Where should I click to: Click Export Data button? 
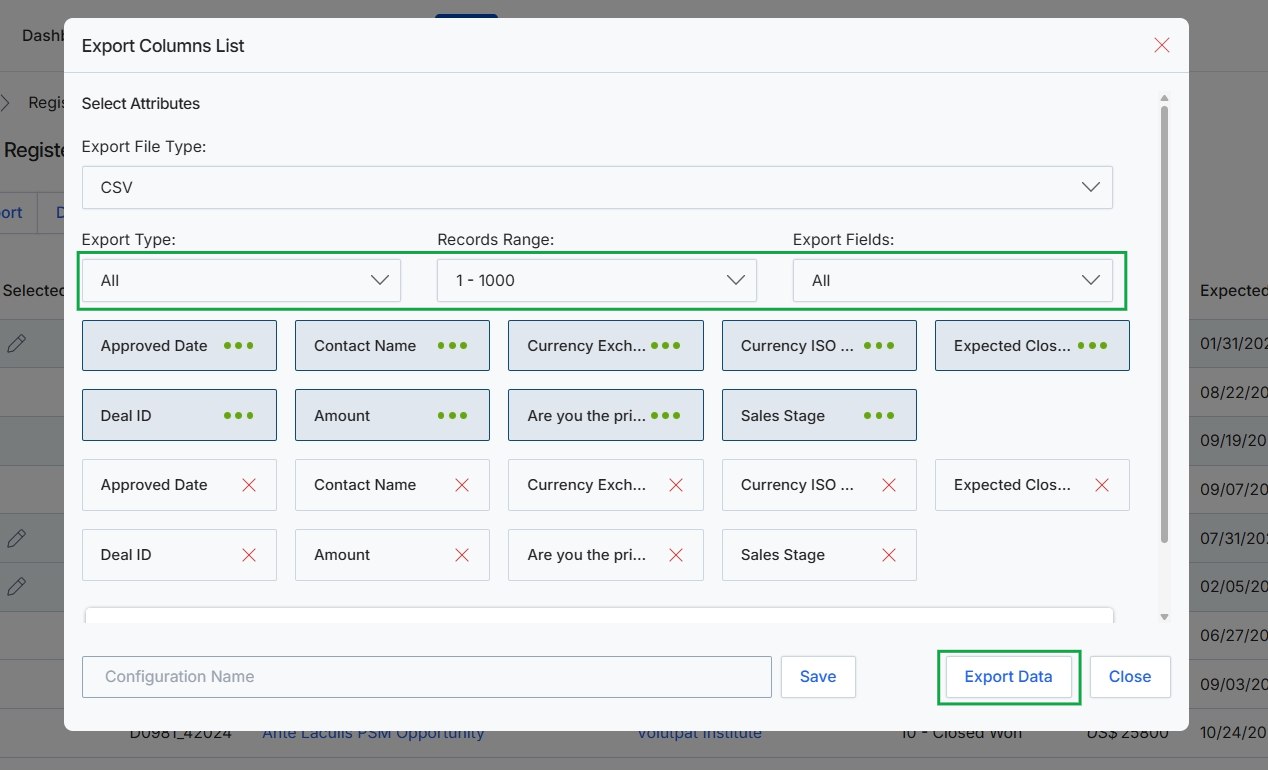pyautogui.click(x=1008, y=677)
